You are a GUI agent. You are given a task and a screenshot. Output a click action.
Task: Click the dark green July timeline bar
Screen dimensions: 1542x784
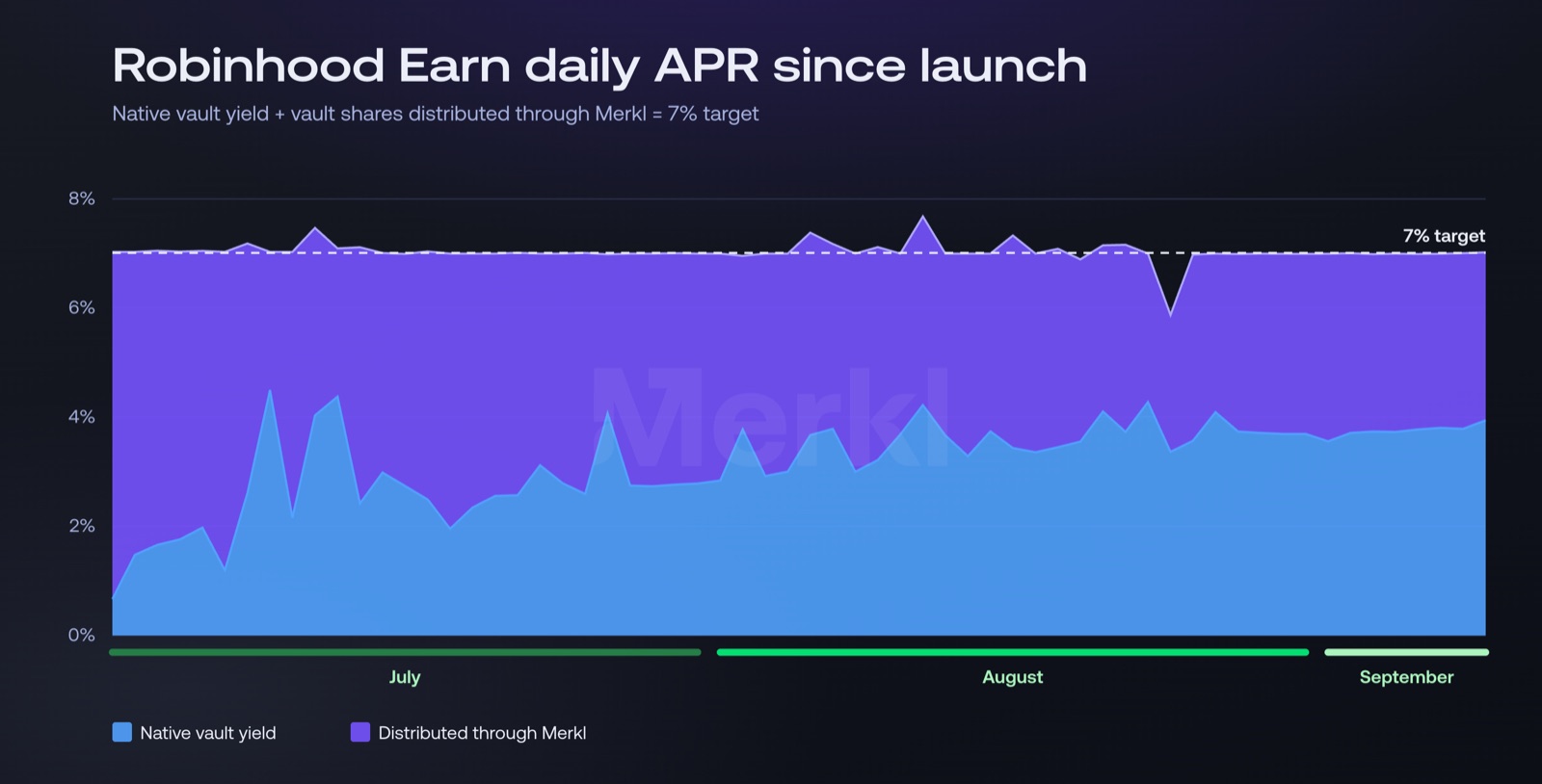point(405,652)
